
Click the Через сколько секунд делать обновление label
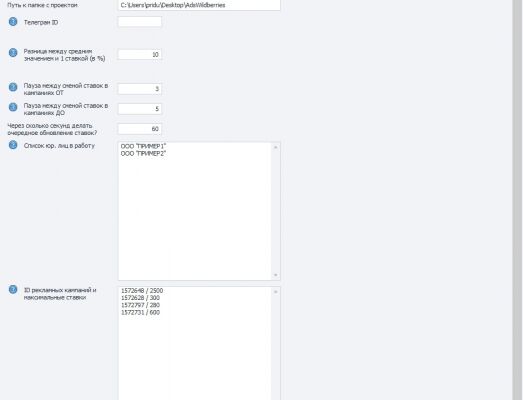(52, 129)
